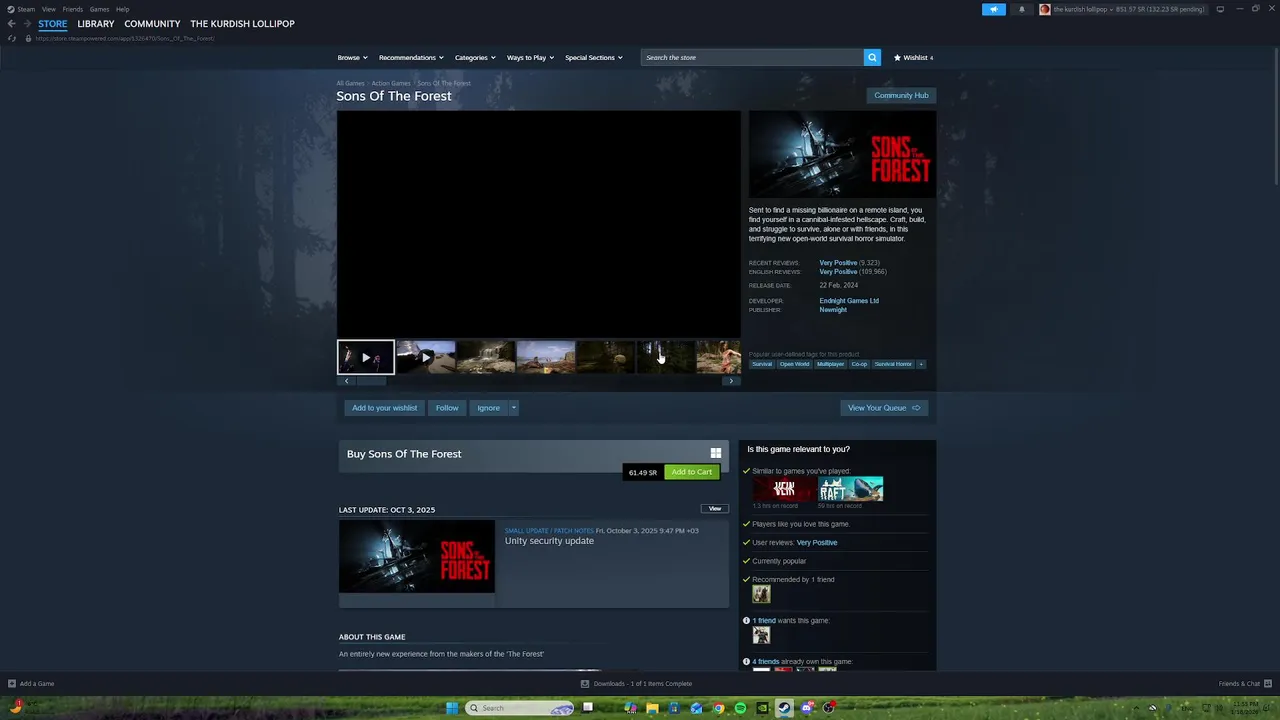Viewport: 1280px width, 720px height.
Task: Open Windows Start menu
Action: coord(451,708)
